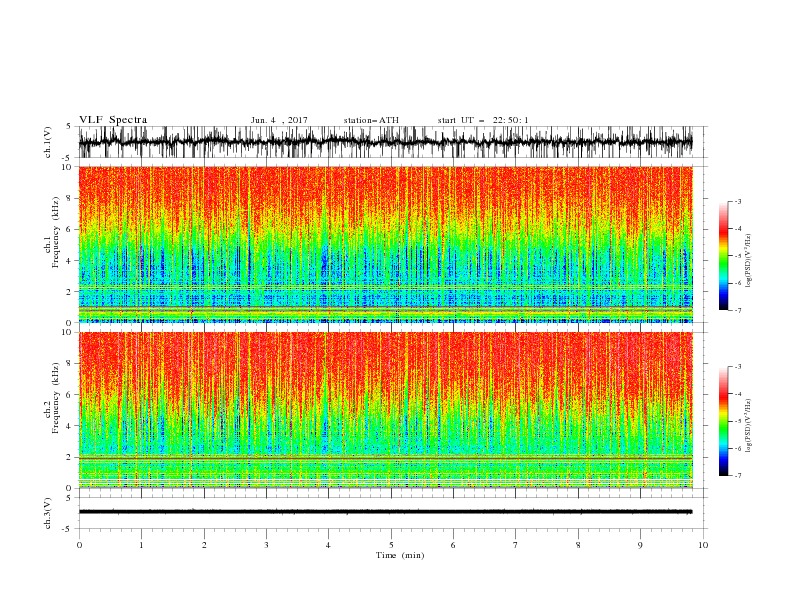Click the ch.3 flat waveform trace
Image resolution: width=792 pixels, height=612 pixels.
[x=385, y=512]
